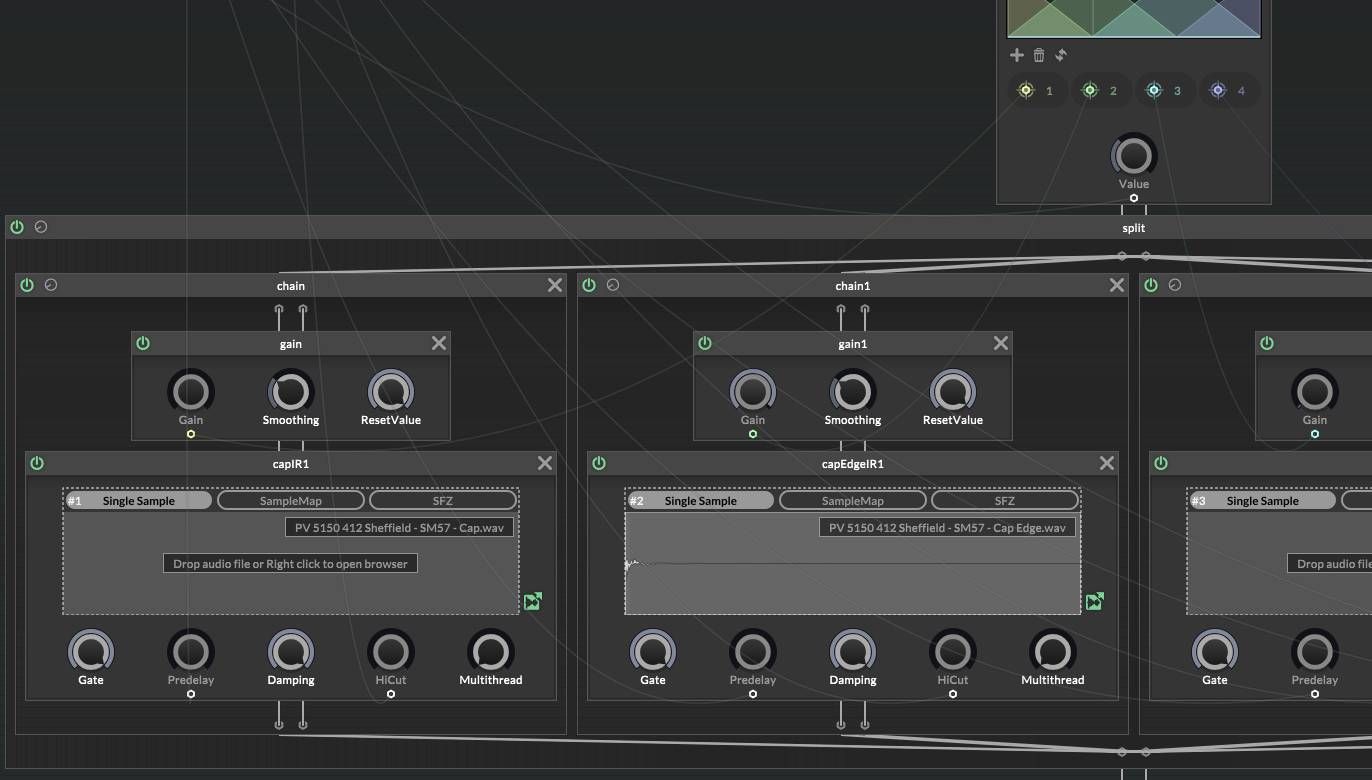Click the Damping knob in capEdgeIR1

[x=853, y=651]
